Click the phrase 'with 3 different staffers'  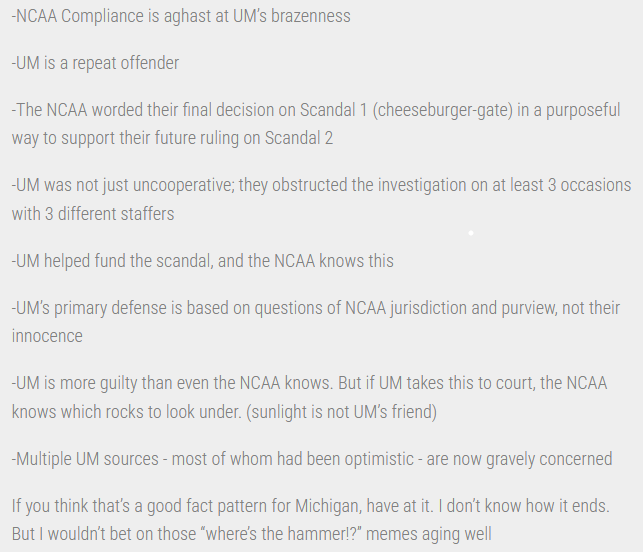pyautogui.click(x=93, y=214)
